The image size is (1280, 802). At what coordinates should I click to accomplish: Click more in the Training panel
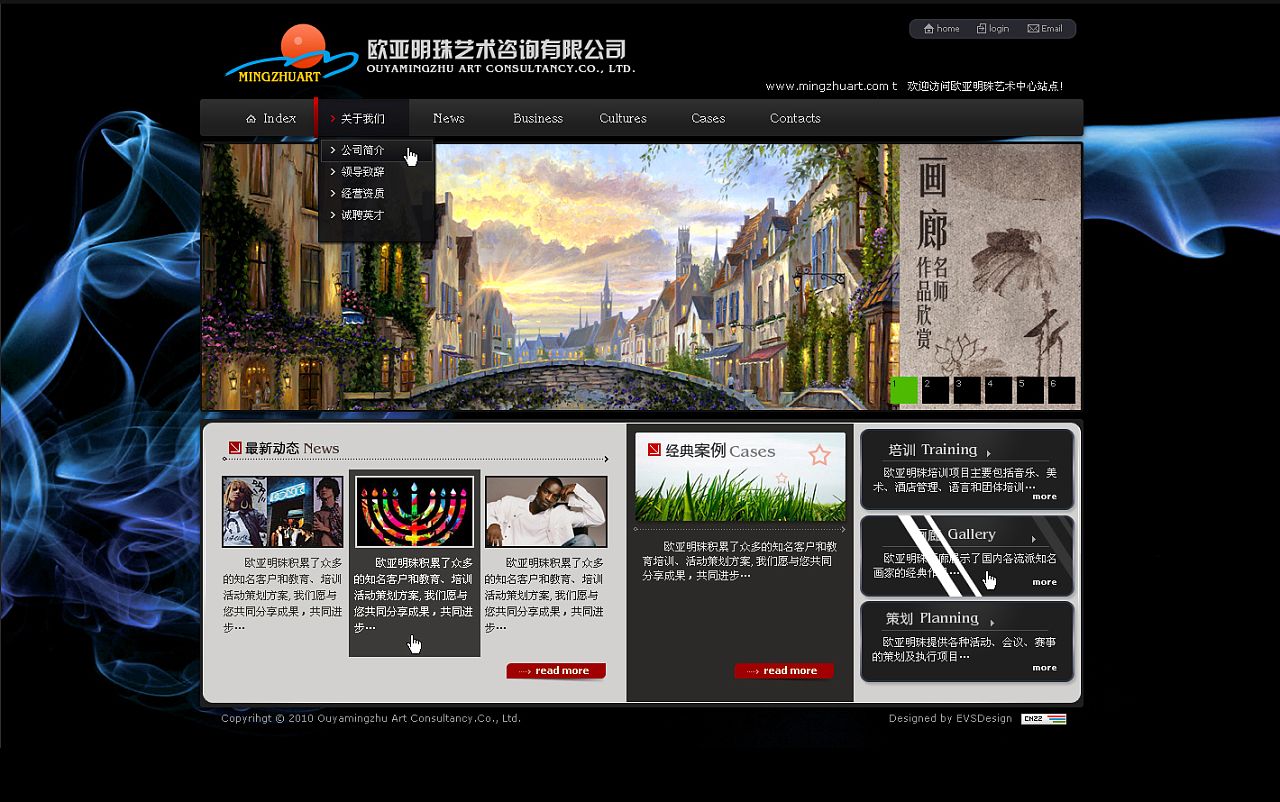pyautogui.click(x=1044, y=496)
